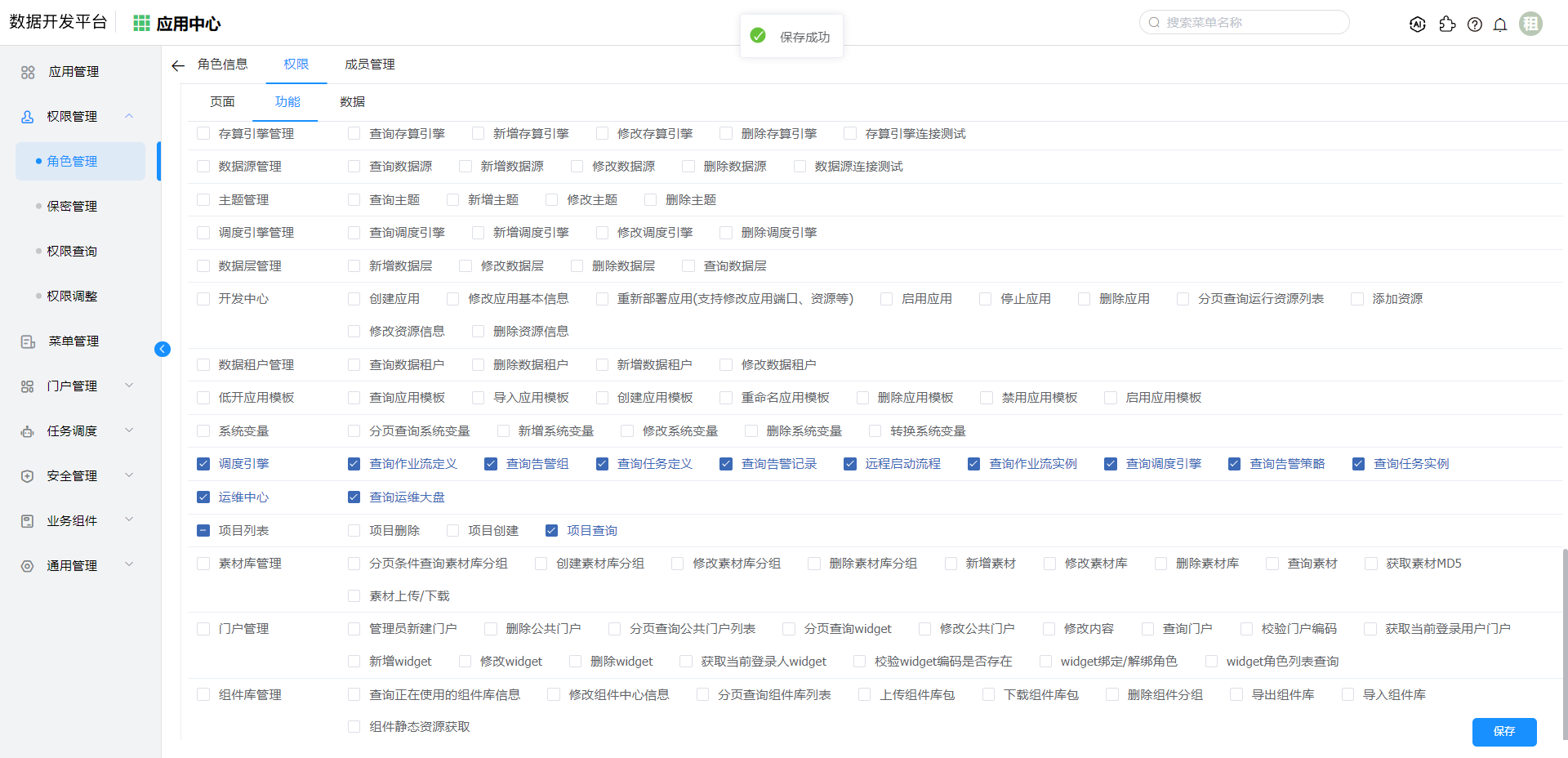
Task: Open the help question-mark icon
Action: [1474, 25]
